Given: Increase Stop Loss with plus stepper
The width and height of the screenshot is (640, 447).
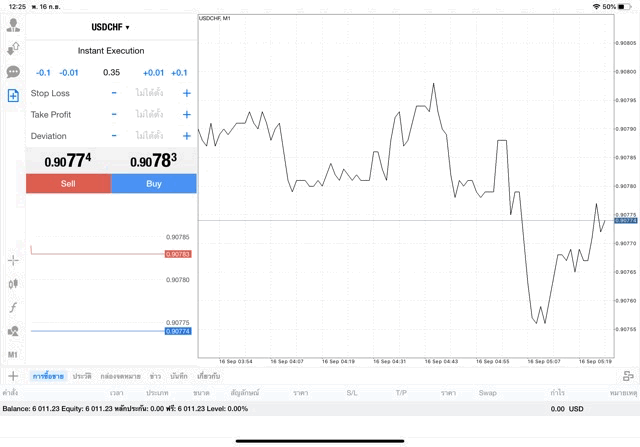Looking at the screenshot, I should pos(186,93).
